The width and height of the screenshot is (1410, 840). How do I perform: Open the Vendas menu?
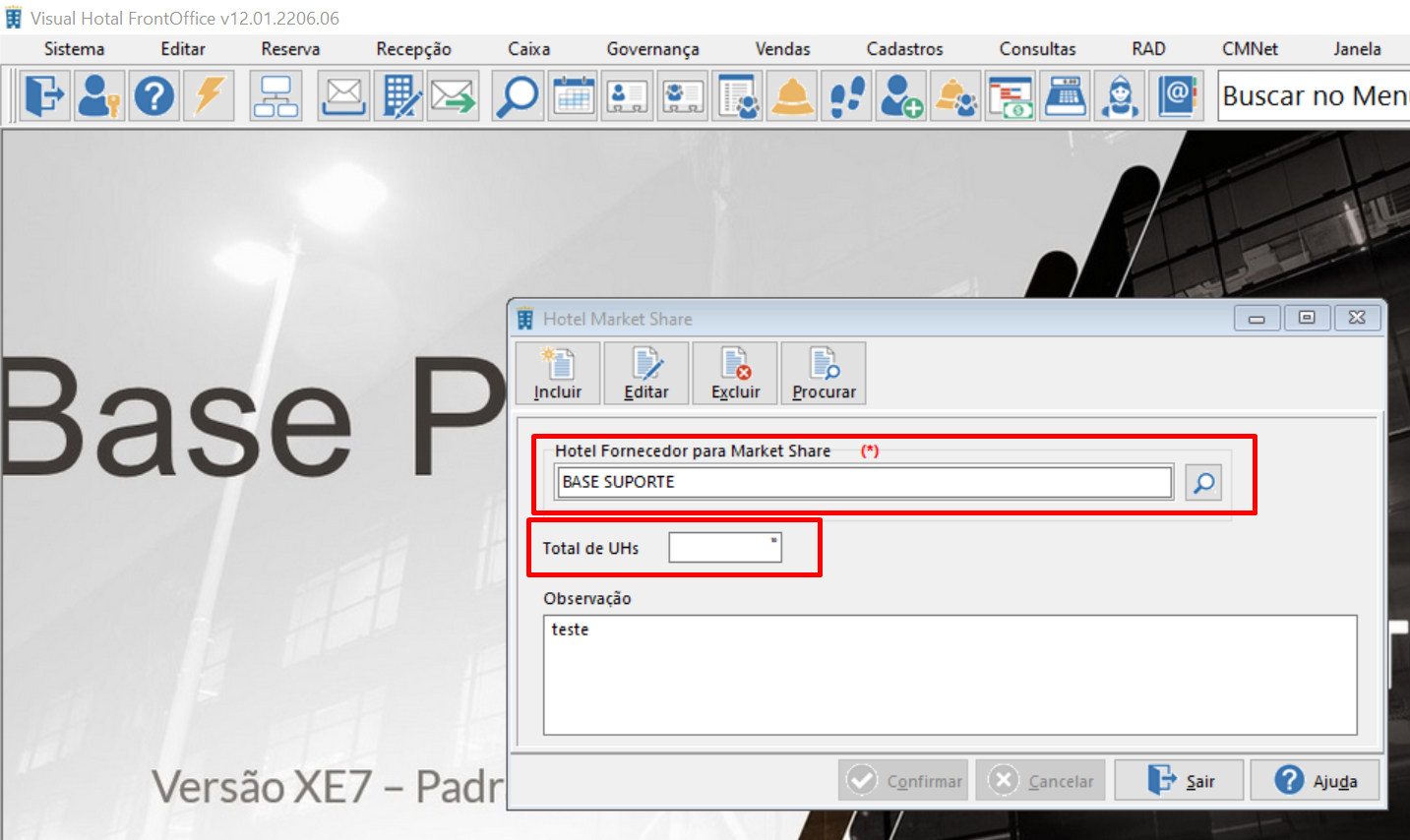coord(782,48)
